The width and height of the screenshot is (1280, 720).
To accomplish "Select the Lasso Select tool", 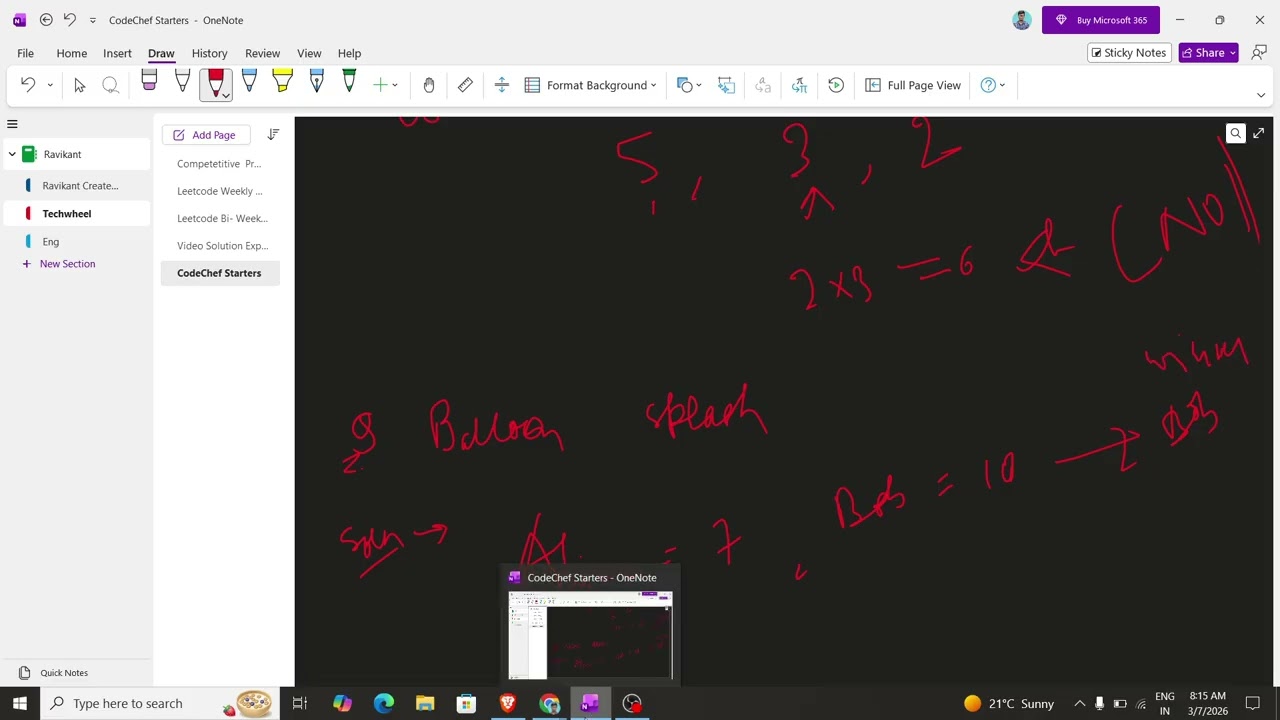I will (111, 85).
